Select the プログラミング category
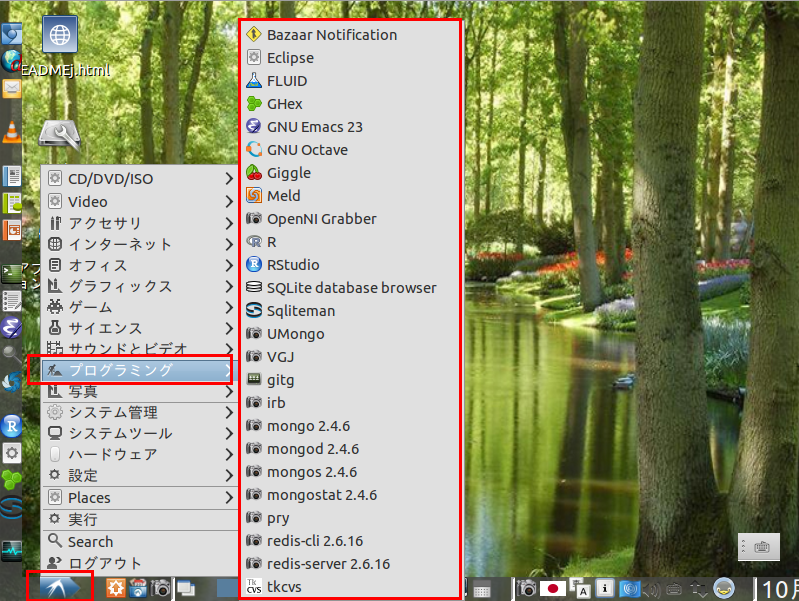799x601 pixels. click(139, 370)
